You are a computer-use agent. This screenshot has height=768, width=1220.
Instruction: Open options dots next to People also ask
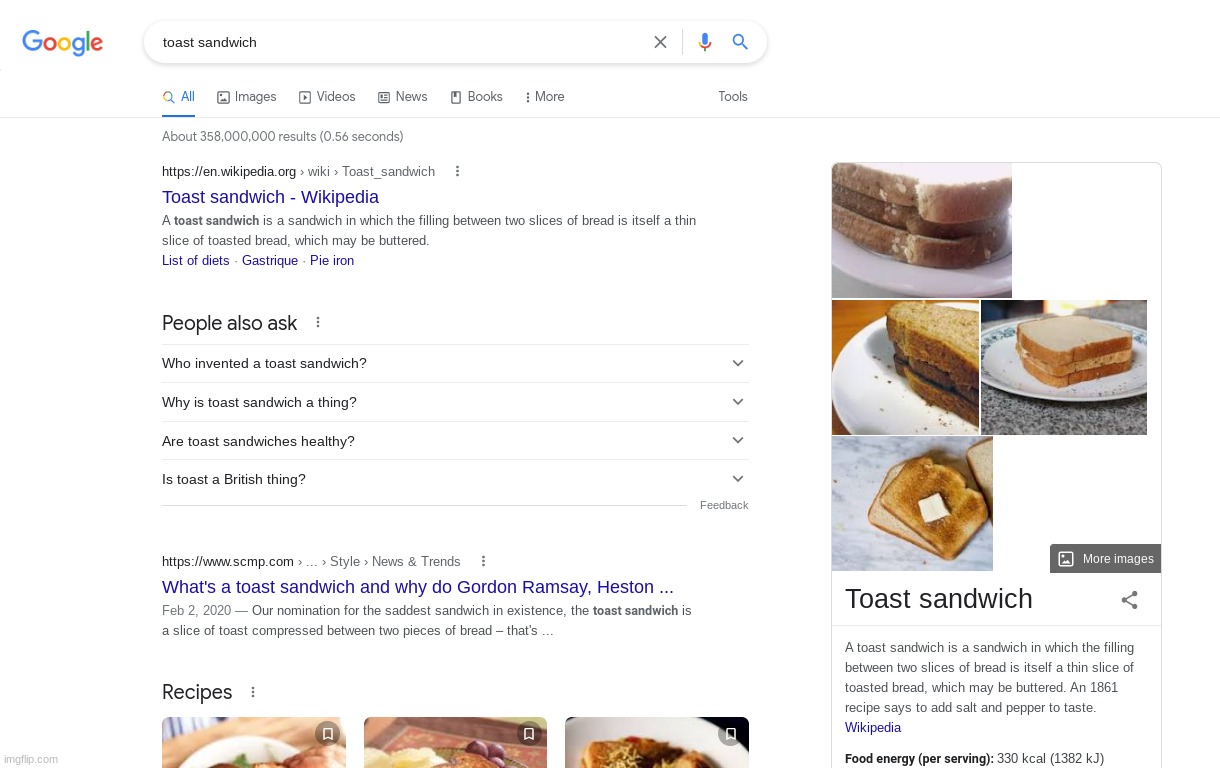318,322
